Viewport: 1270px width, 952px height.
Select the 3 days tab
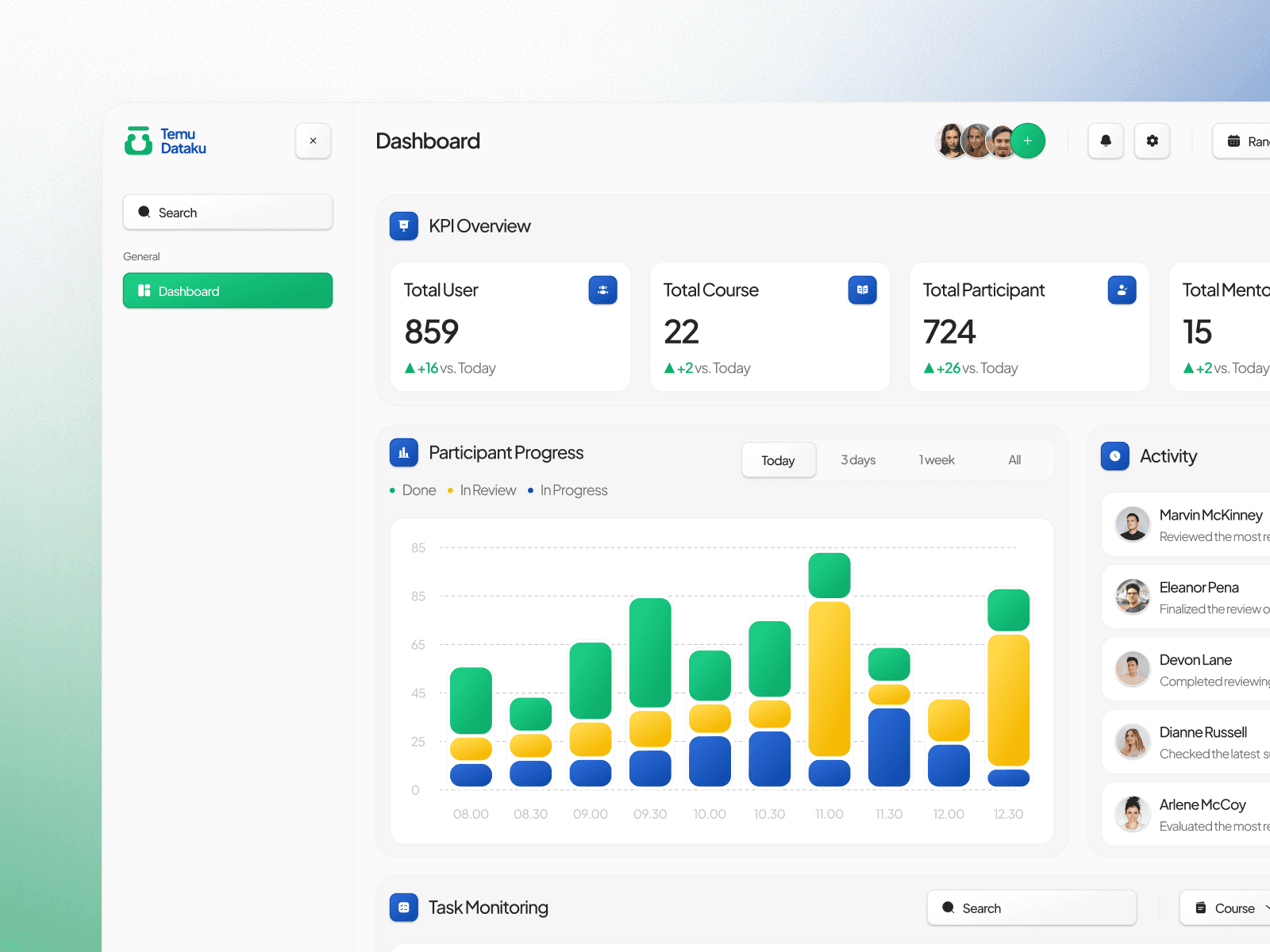(858, 460)
